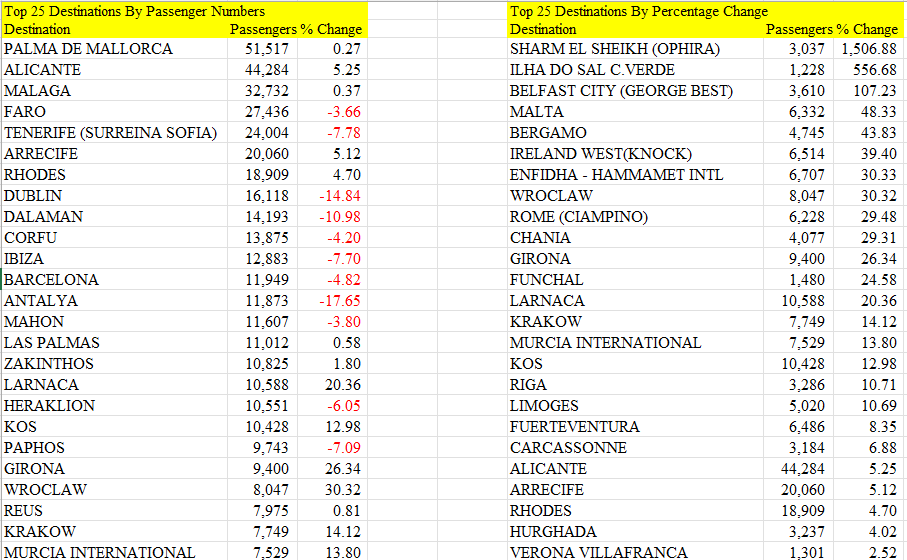The width and height of the screenshot is (907, 560).
Task: Click the TENERIFE (SURREINA SOFIA) cell
Action: tap(115, 132)
